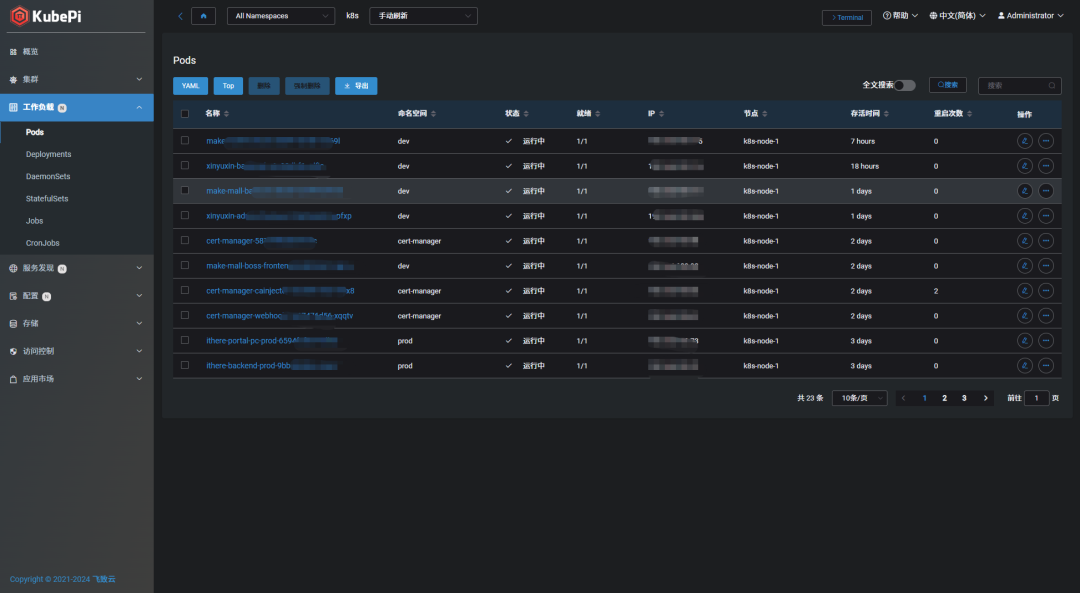The image size is (1080, 593).
Task: Open the 概览 overview sidebar item
Action: point(30,52)
